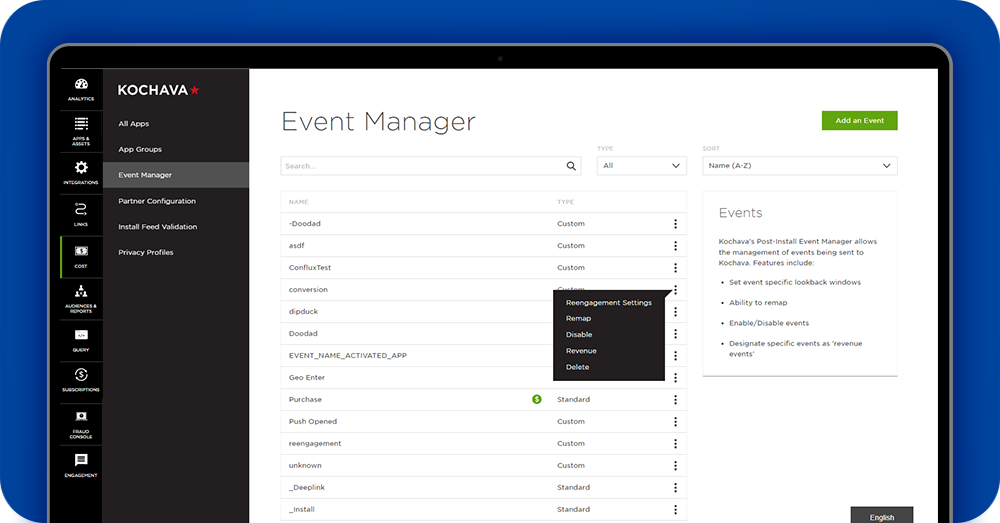The height and width of the screenshot is (523, 1000).
Task: Open Privacy Profiles in navigation
Action: 145,253
